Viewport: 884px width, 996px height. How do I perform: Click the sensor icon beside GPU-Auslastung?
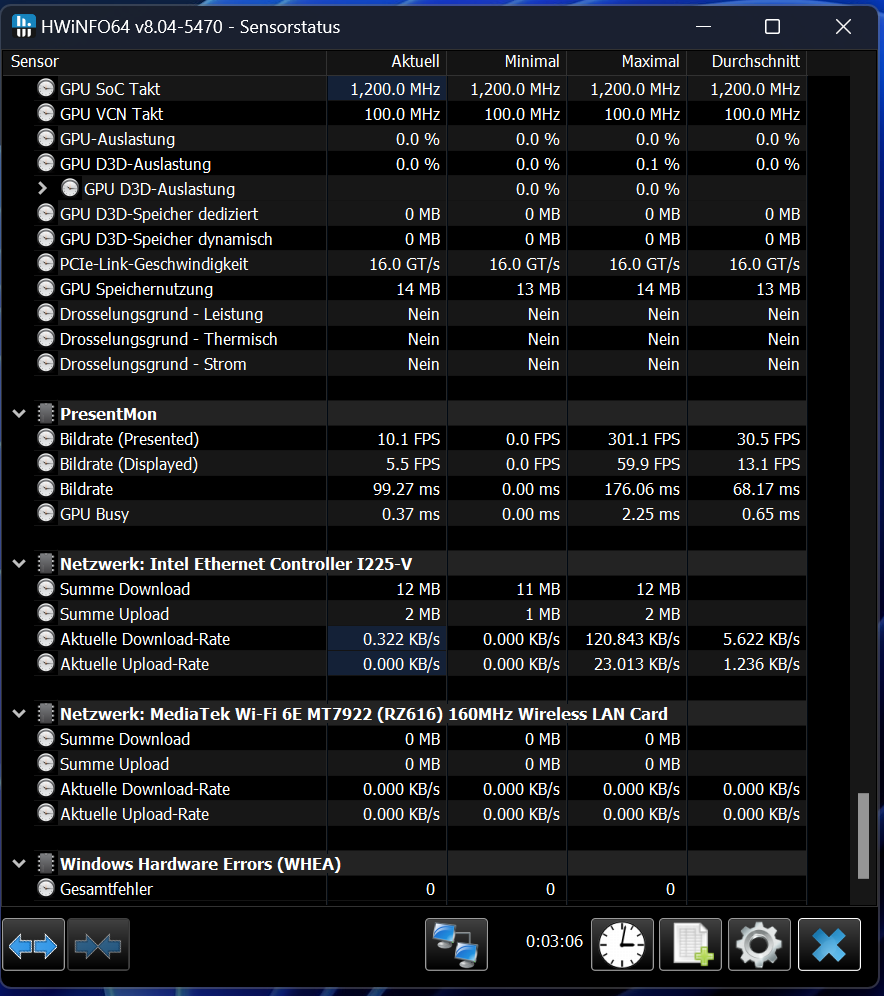[x=46, y=138]
